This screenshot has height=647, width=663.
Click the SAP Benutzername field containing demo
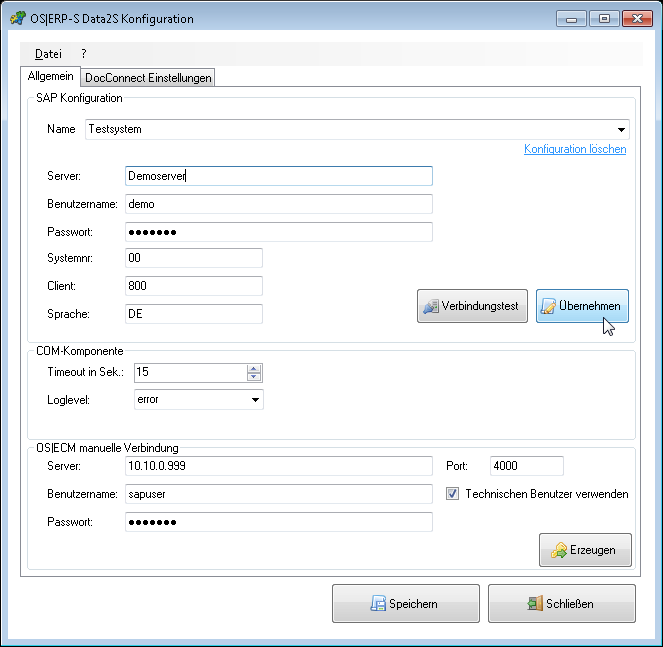tap(279, 204)
